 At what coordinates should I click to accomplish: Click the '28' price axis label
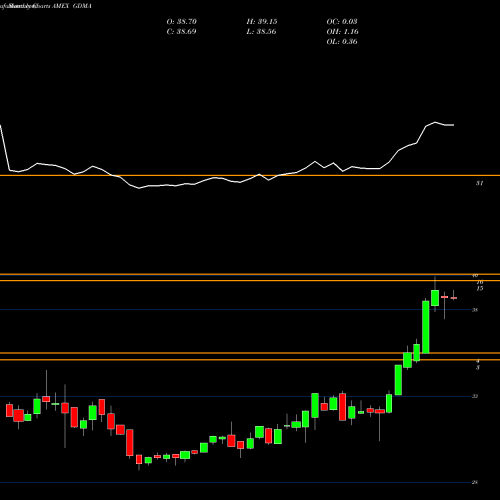point(475,482)
